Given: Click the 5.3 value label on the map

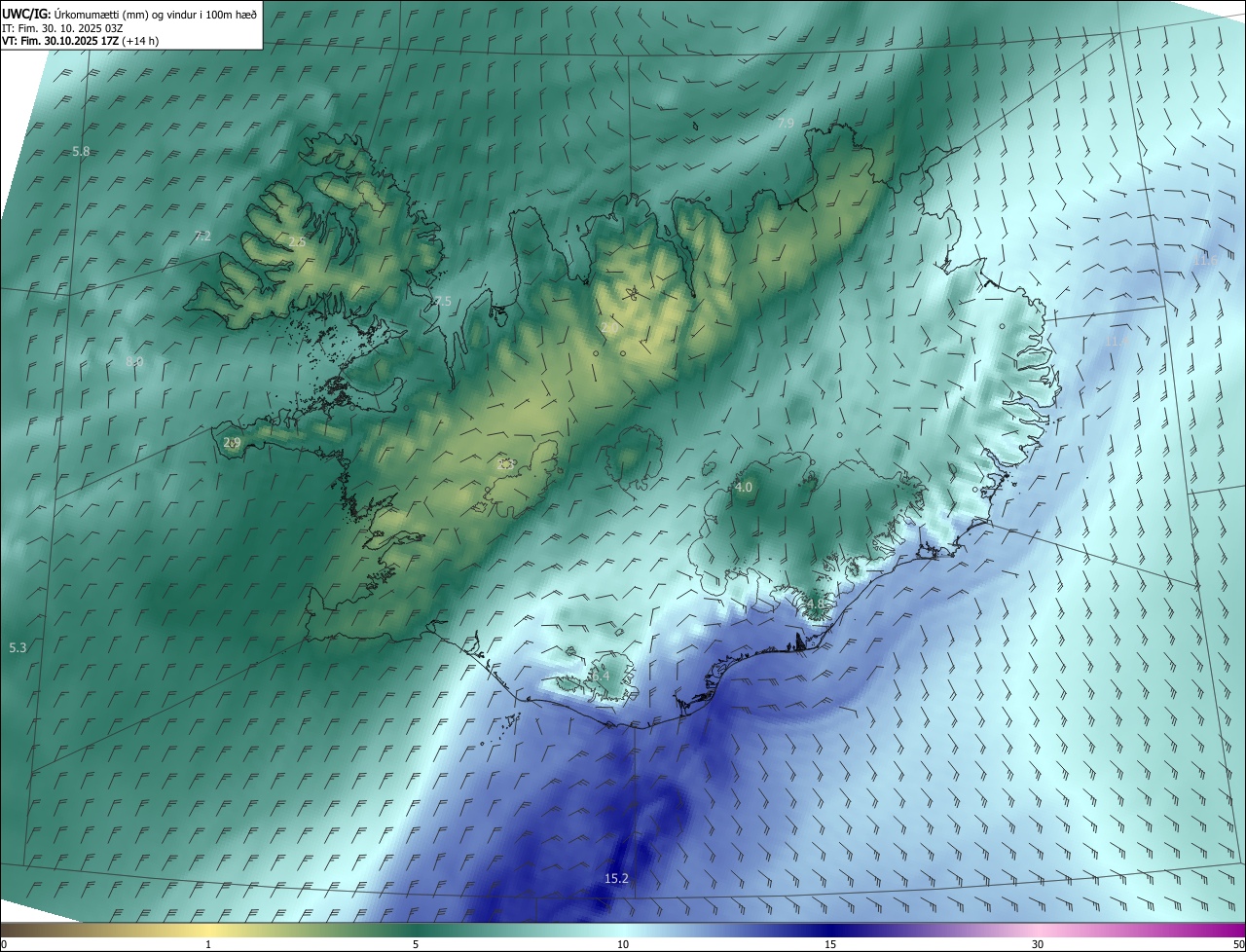Looking at the screenshot, I should click(18, 648).
